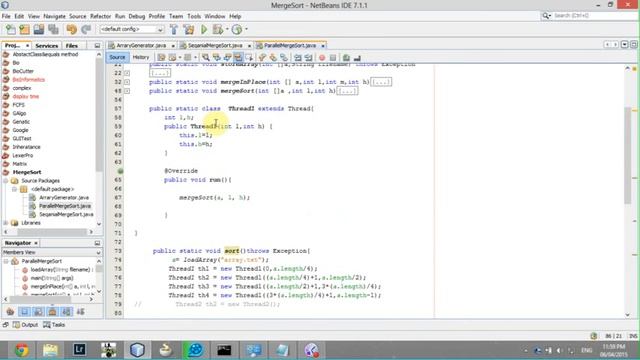This screenshot has width=640, height=360.
Task: Click the Next Bookmark icon
Action: point(273,58)
